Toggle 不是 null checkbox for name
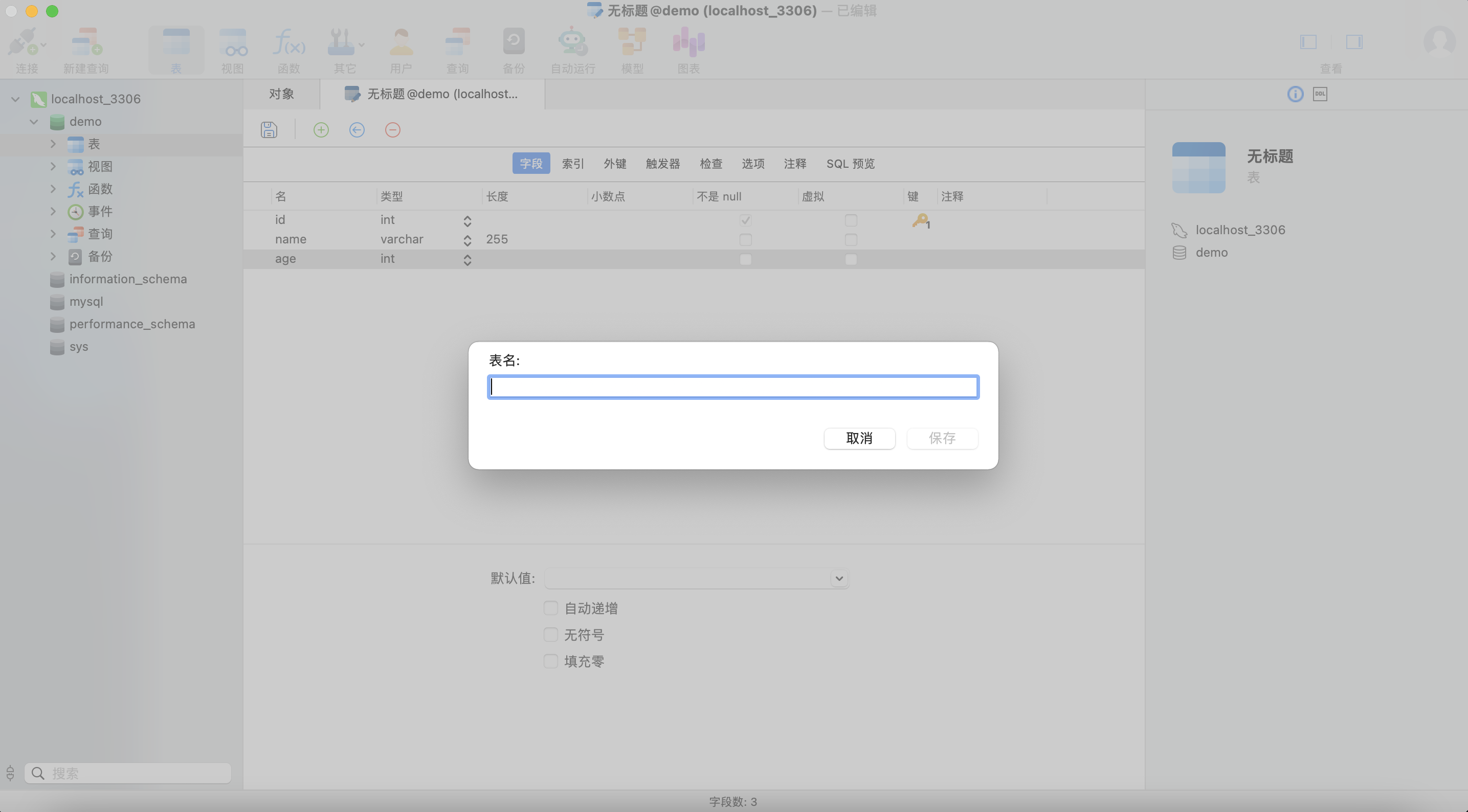The width and height of the screenshot is (1468, 812). coord(745,239)
